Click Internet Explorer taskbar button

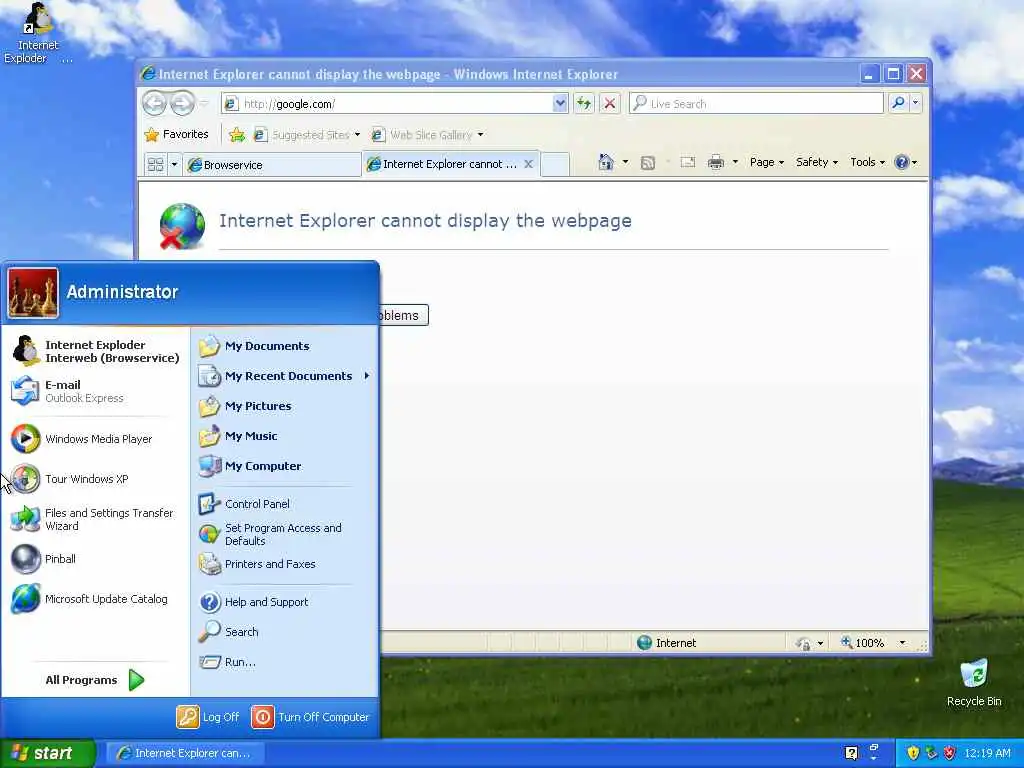point(185,753)
